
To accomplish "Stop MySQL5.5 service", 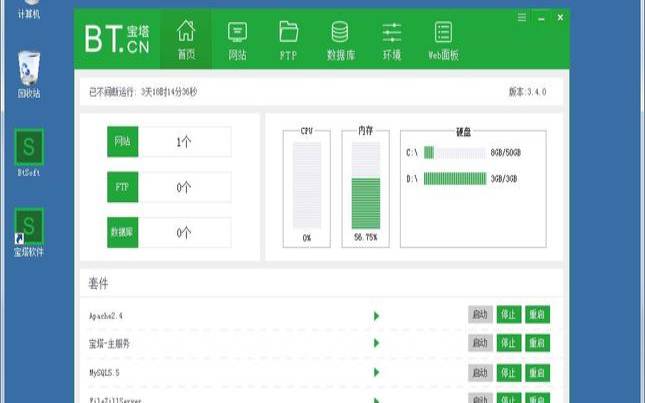I will tap(509, 373).
